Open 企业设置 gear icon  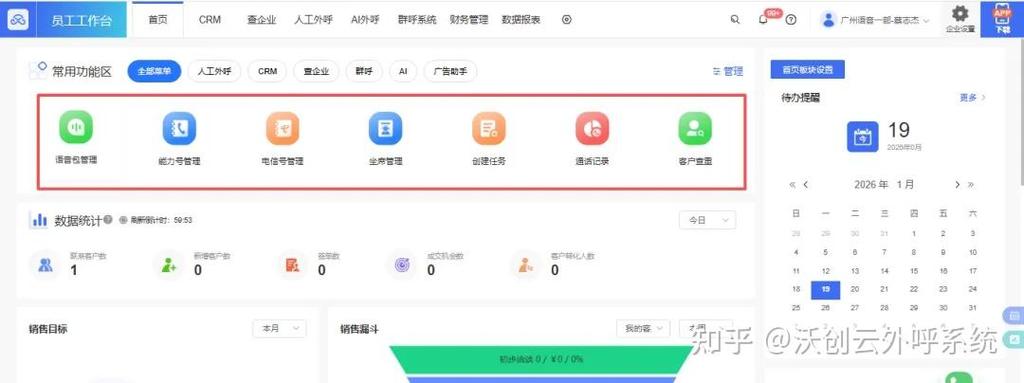(x=959, y=14)
